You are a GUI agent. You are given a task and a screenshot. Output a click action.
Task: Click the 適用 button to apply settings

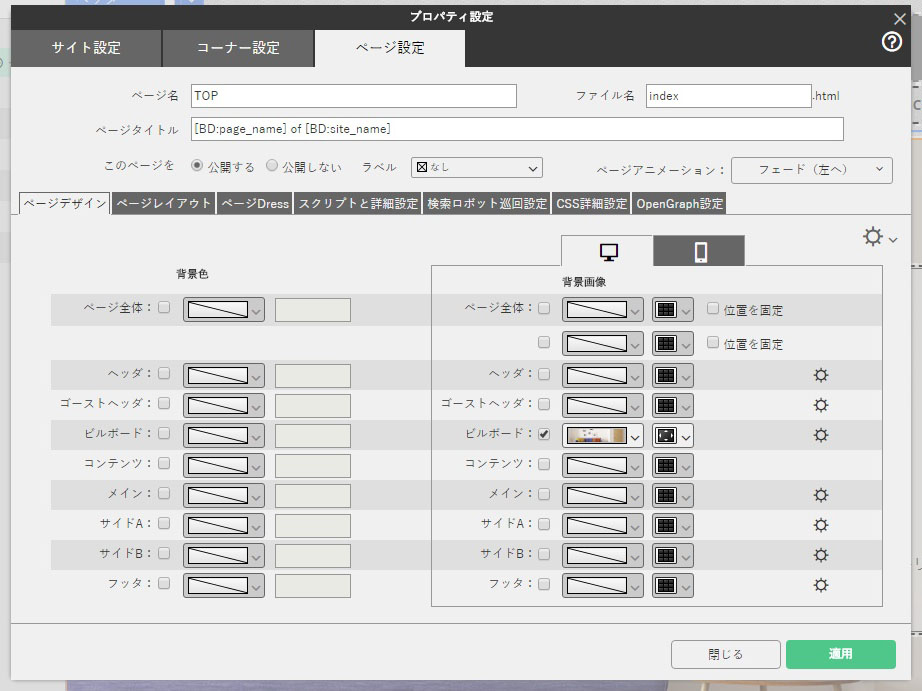click(839, 655)
